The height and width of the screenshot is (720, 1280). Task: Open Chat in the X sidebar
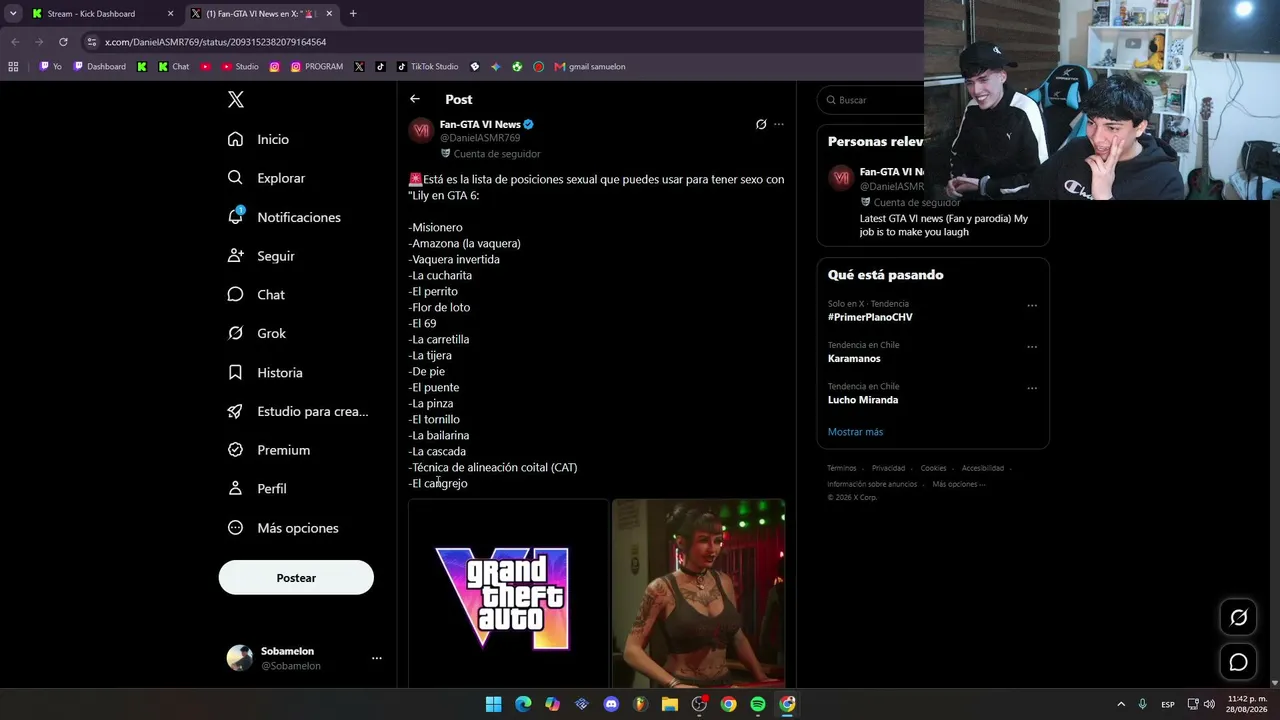(x=256, y=295)
